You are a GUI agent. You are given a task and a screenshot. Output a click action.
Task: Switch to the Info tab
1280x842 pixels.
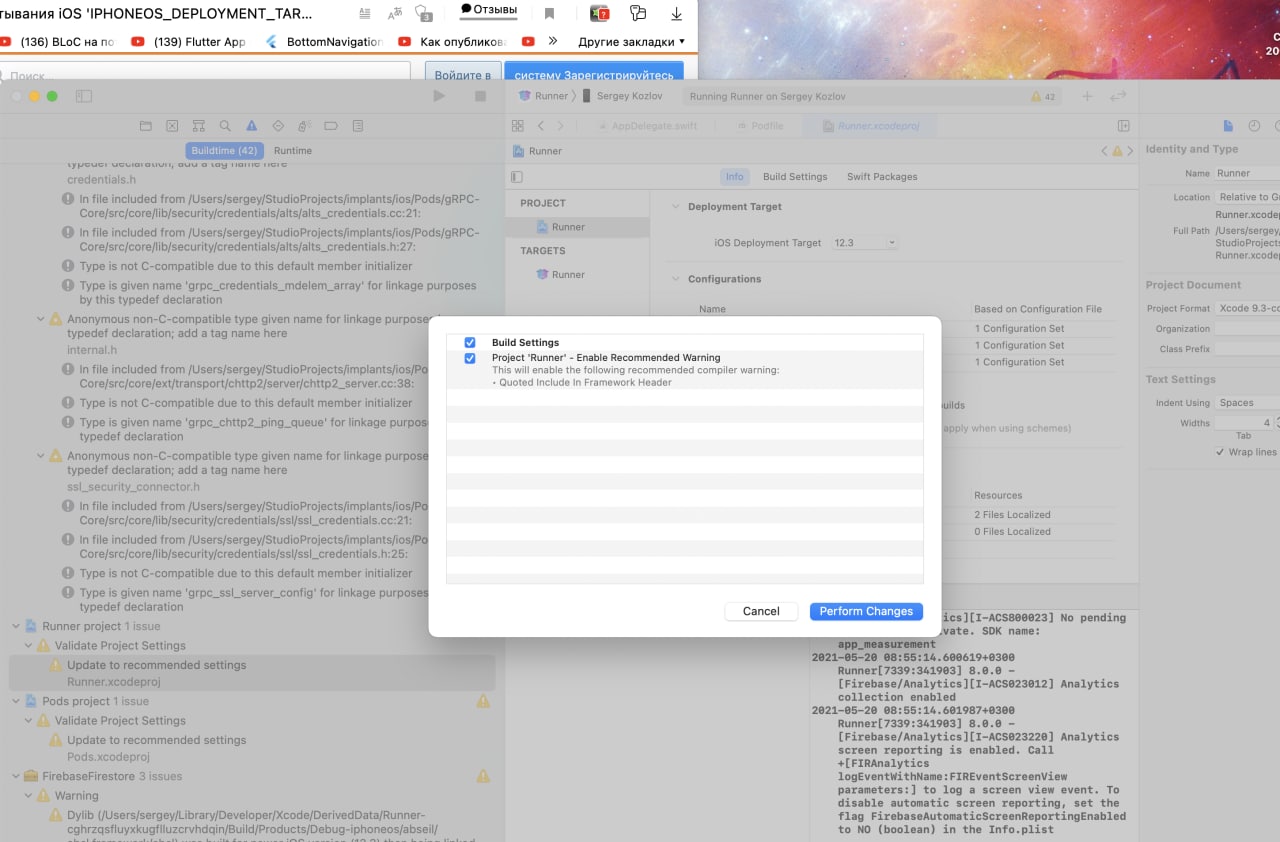735,177
